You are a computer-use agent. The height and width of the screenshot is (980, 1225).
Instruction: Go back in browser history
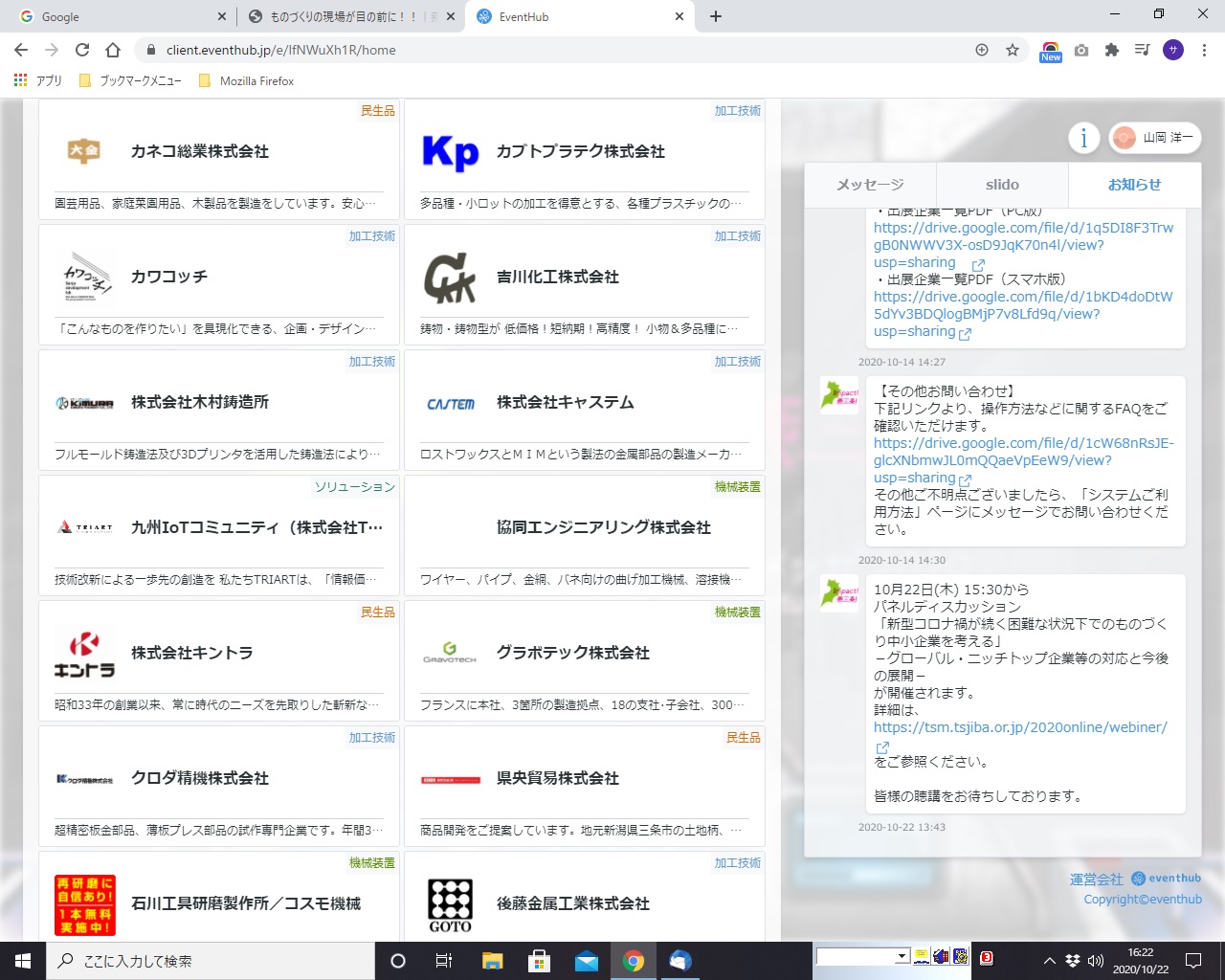[x=21, y=50]
